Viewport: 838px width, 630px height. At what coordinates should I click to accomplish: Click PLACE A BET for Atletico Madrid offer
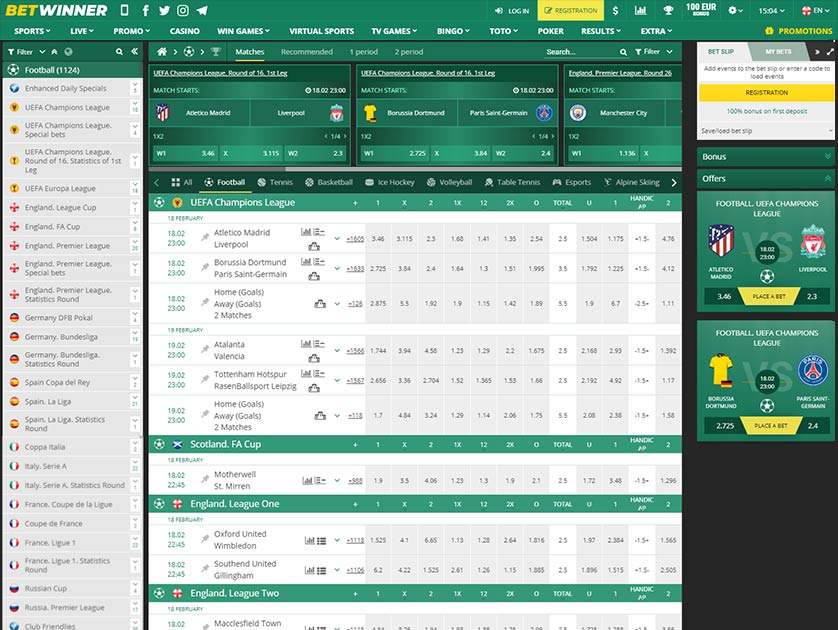click(769, 296)
